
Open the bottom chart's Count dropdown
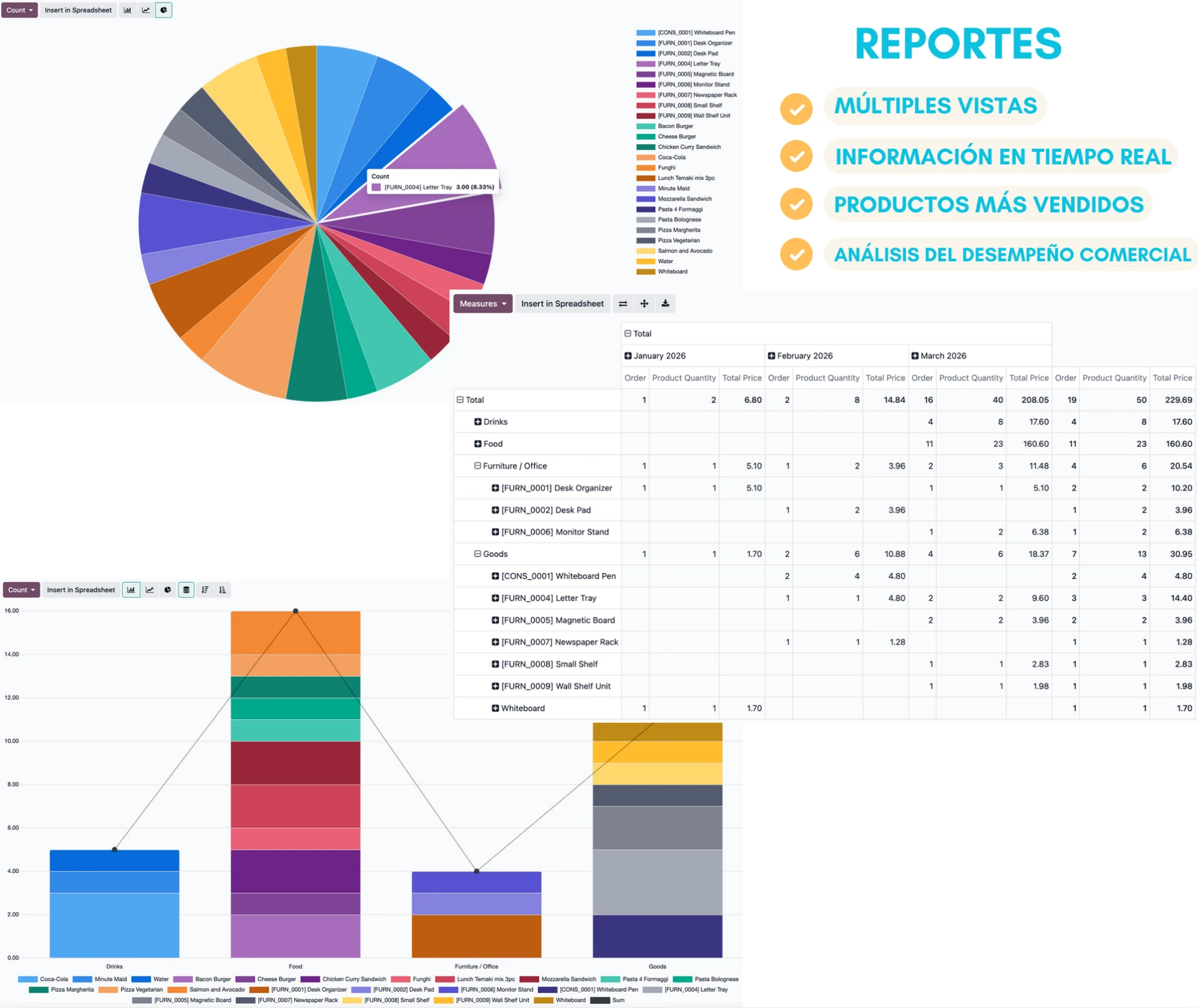click(21, 589)
